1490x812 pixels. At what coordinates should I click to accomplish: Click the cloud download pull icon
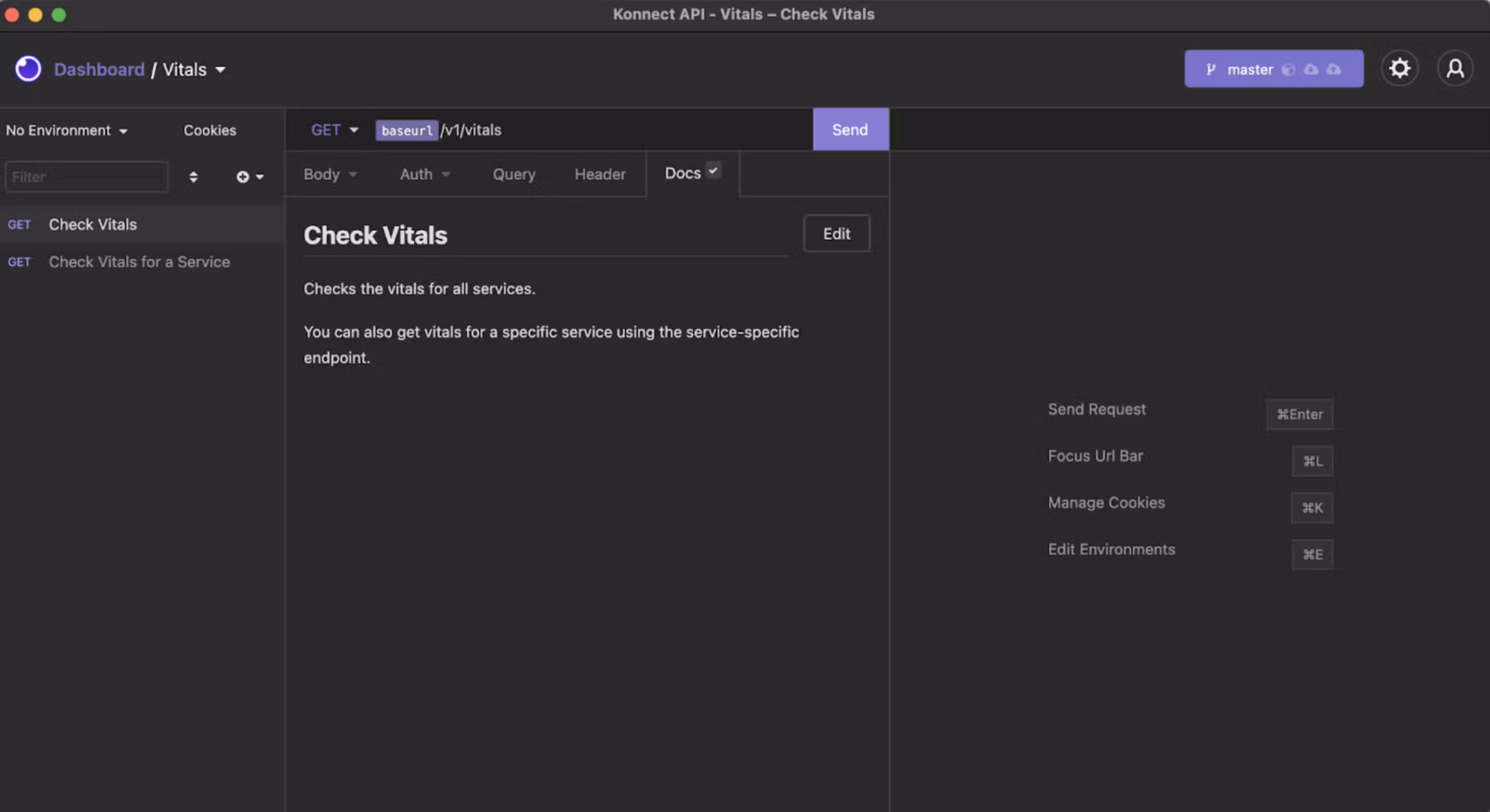click(x=1311, y=69)
